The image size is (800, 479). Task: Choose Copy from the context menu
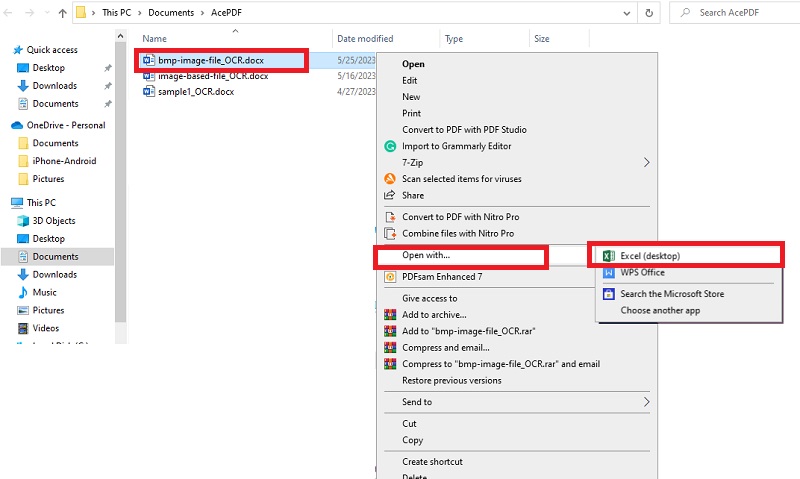click(x=412, y=440)
